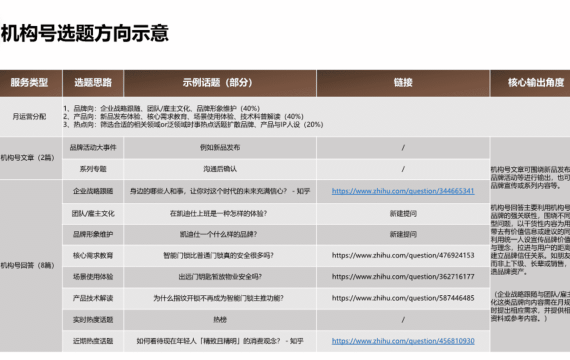The height and width of the screenshot is (360, 570).
Task: Open the zhihu question 456810930 link
Action: tap(403, 341)
